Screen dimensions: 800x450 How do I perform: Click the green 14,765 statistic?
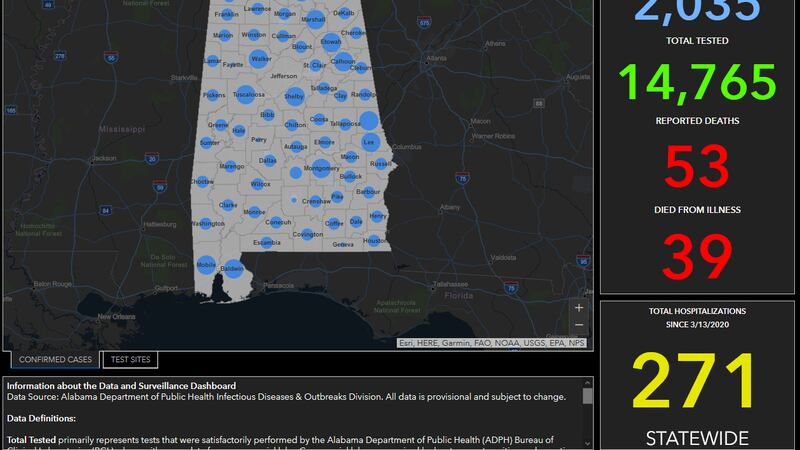click(x=697, y=82)
